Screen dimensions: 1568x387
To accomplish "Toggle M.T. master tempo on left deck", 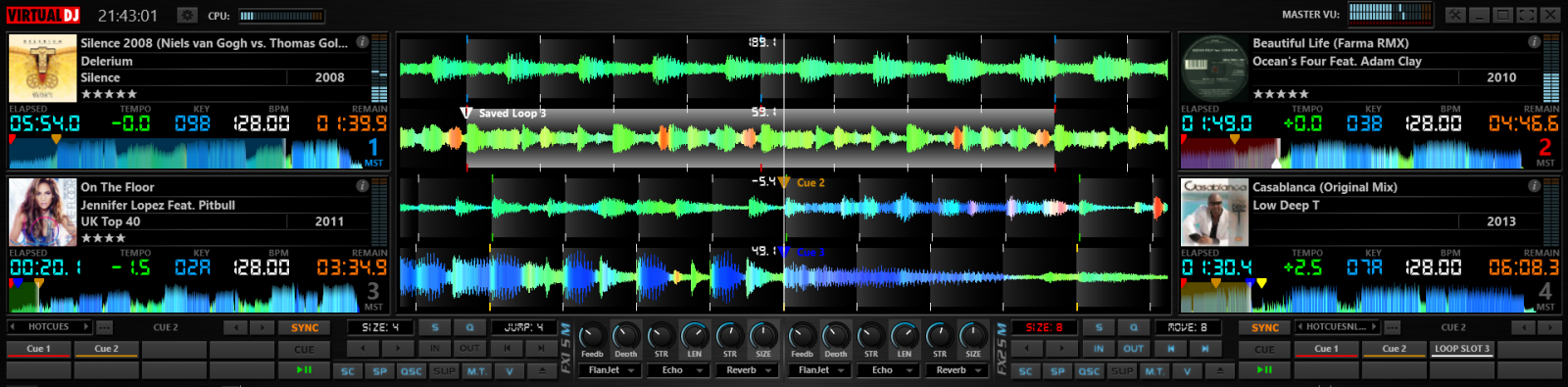I will point(476,371).
